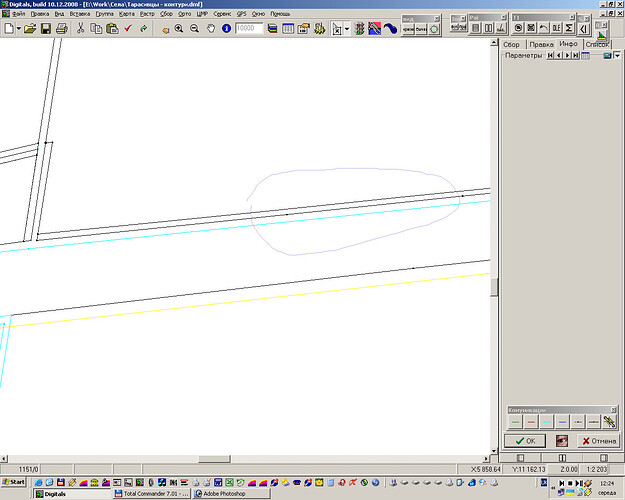Save the map with the floppy disk icon
This screenshot has width=625, height=500.
(x=46, y=29)
